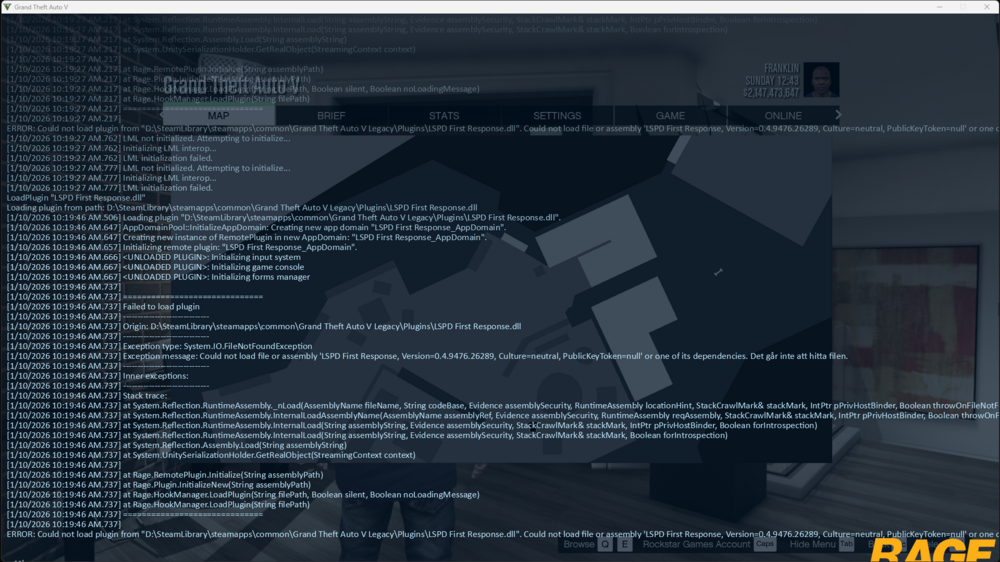Click the Rockstar Games Account hint label
Viewport: 1000px width, 562px height.
click(x=696, y=544)
